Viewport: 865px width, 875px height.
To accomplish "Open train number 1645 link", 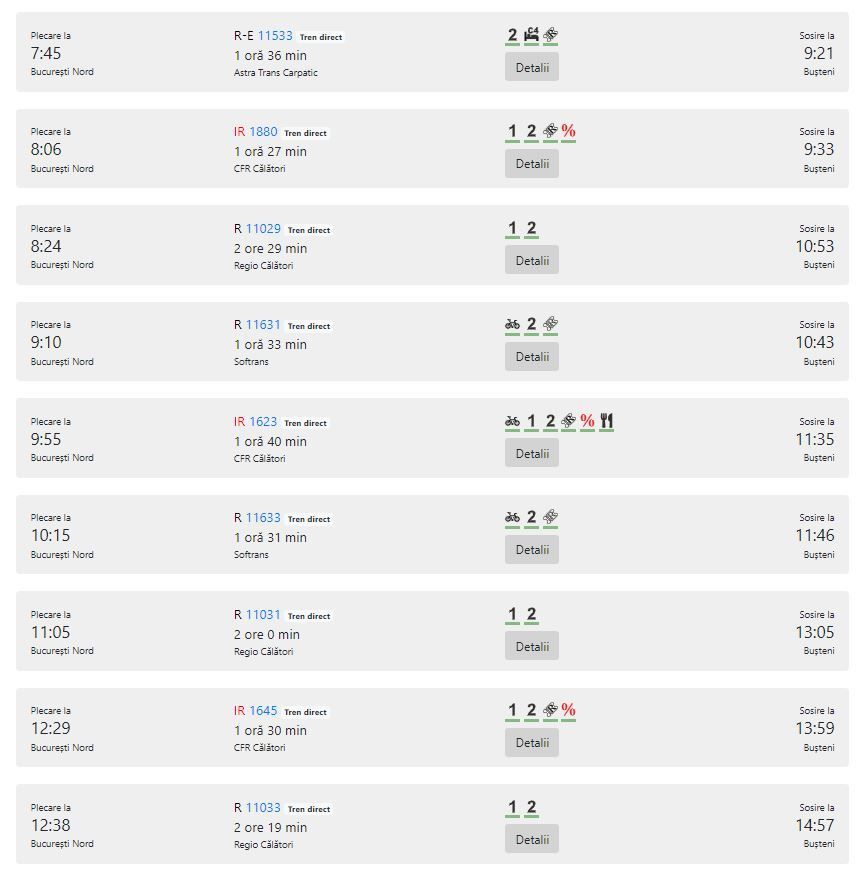I will pyautogui.click(x=263, y=711).
